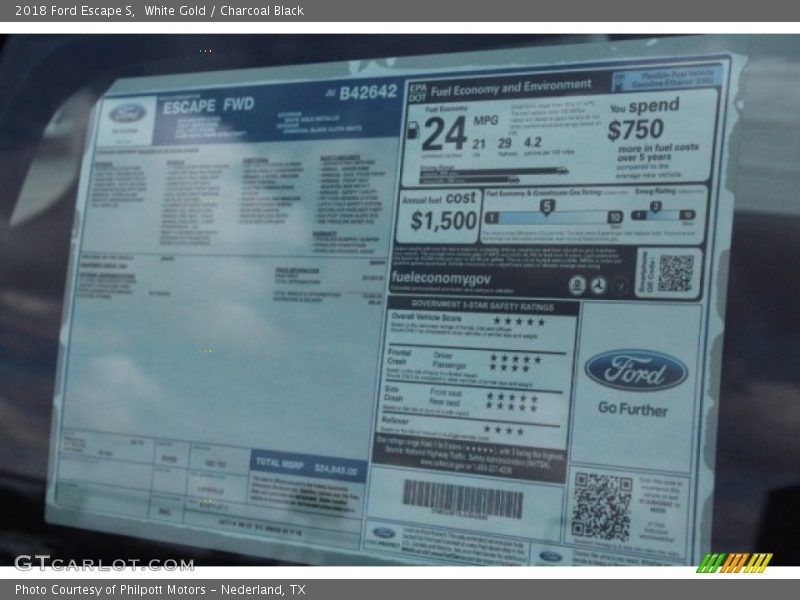Click the small Ford logo under the bottom QR code

click(550, 556)
